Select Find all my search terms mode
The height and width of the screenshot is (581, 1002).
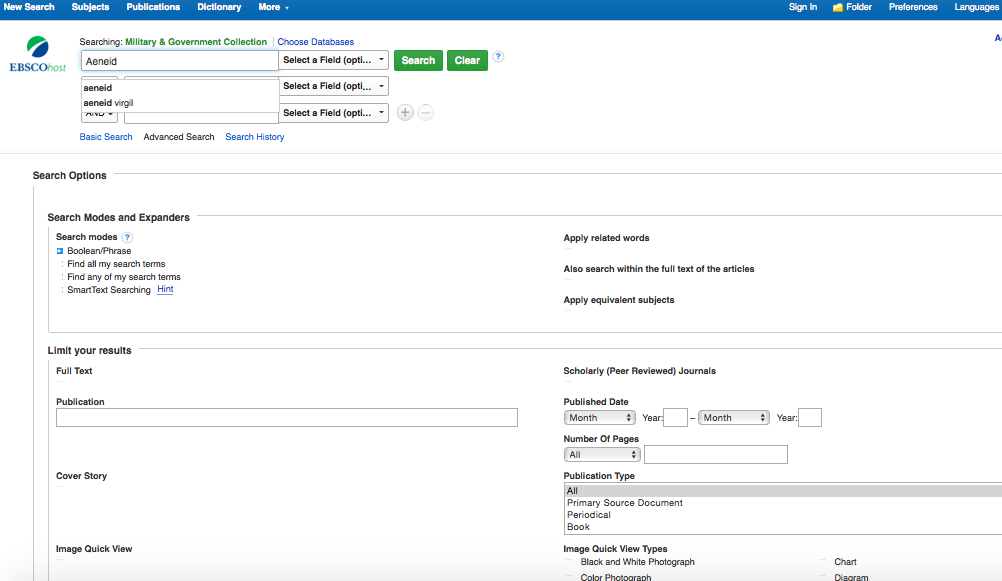coord(62,264)
